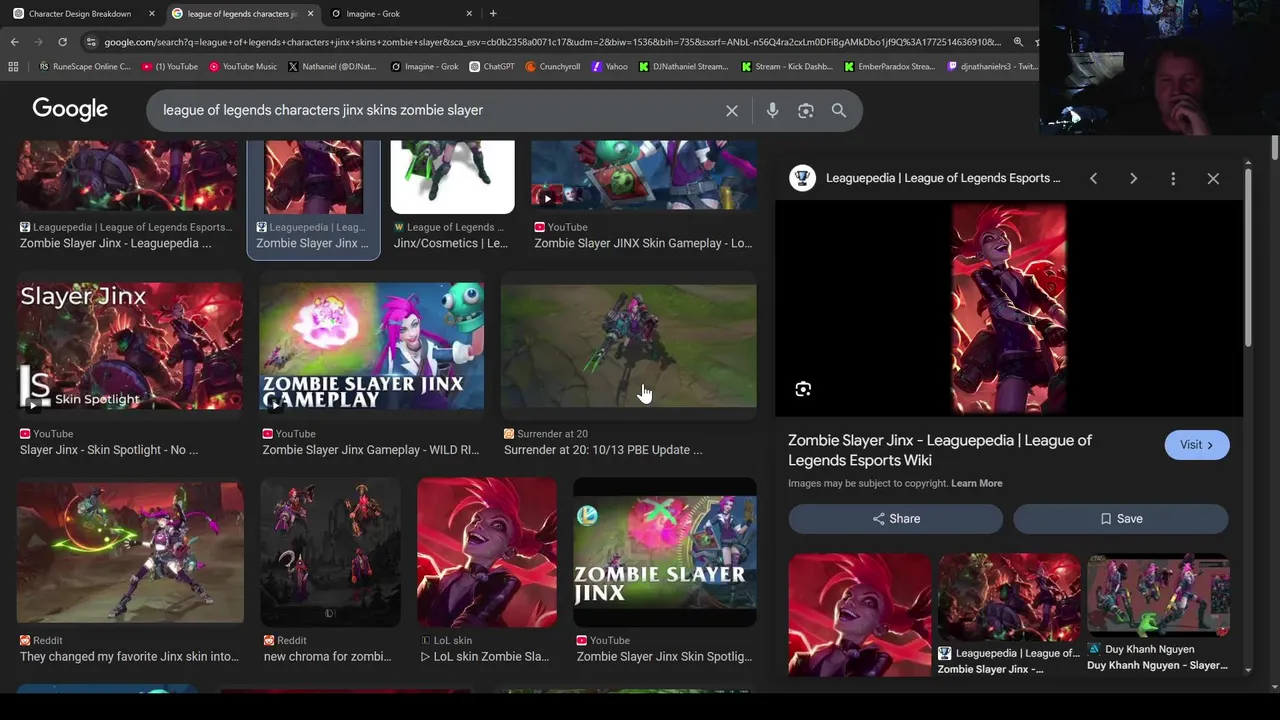Open Stream - Kick Dashboard bookmark
1280x720 pixels.
(x=787, y=66)
